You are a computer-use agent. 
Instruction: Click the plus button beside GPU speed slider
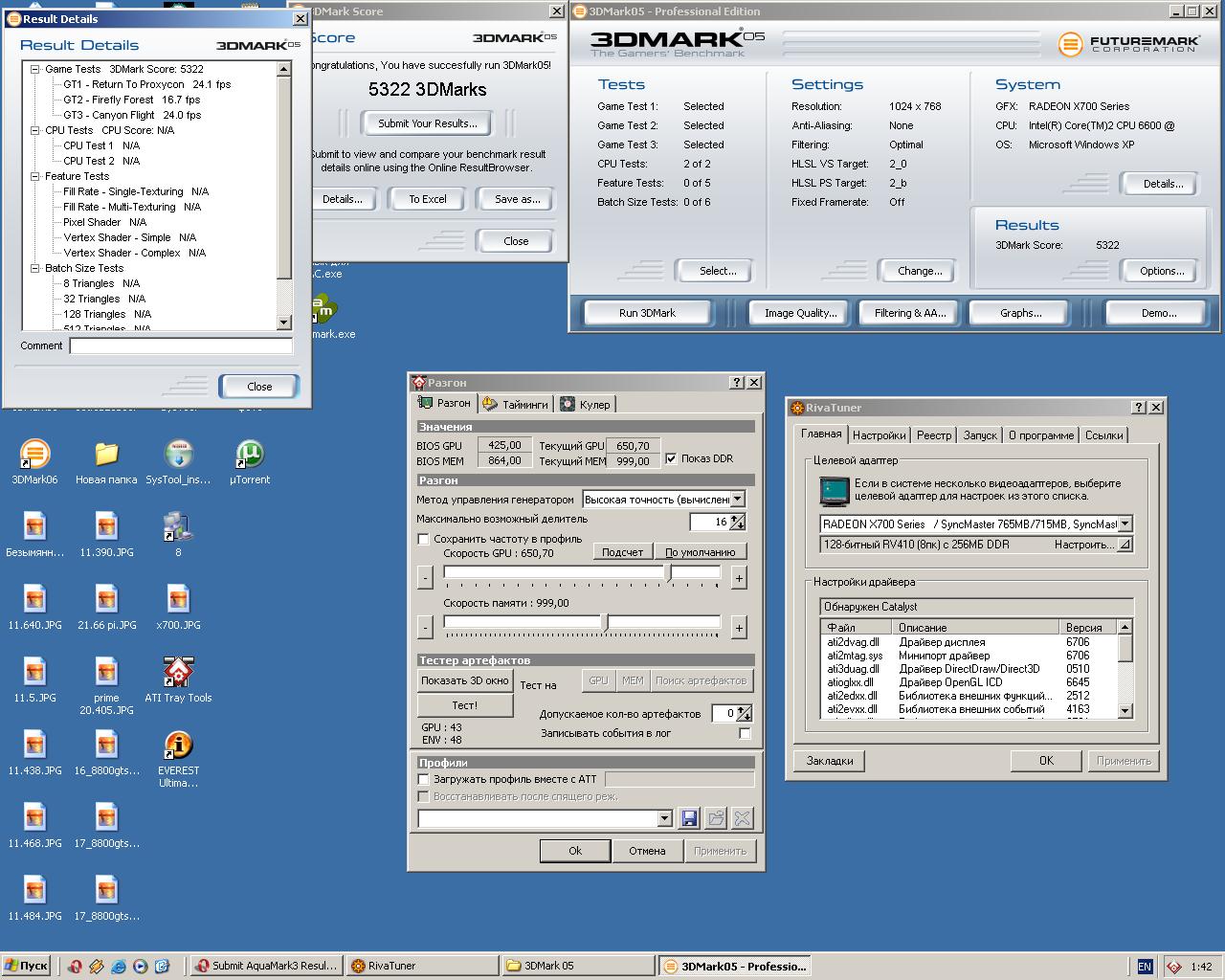[739, 578]
